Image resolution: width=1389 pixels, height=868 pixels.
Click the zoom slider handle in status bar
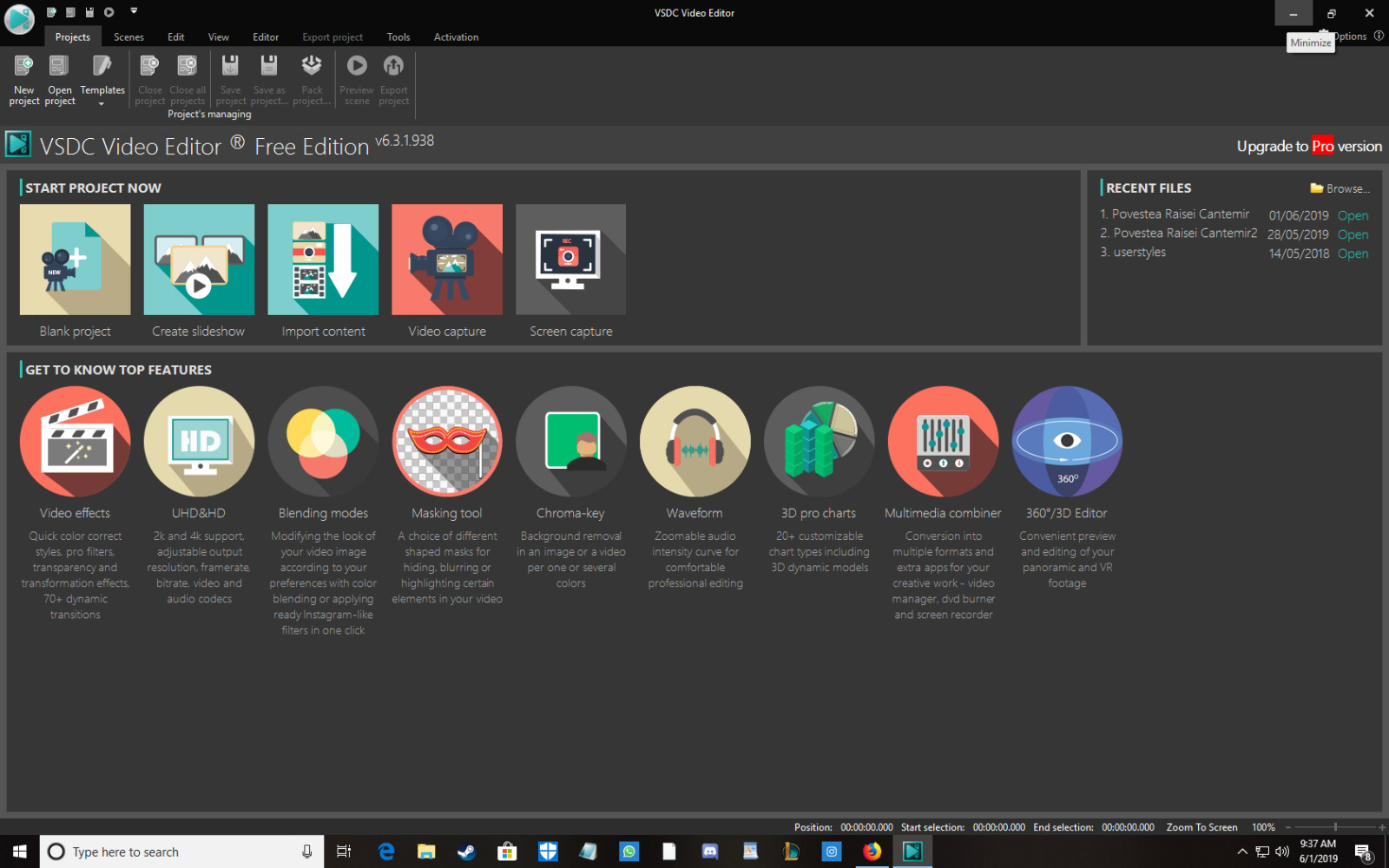coord(1335,827)
